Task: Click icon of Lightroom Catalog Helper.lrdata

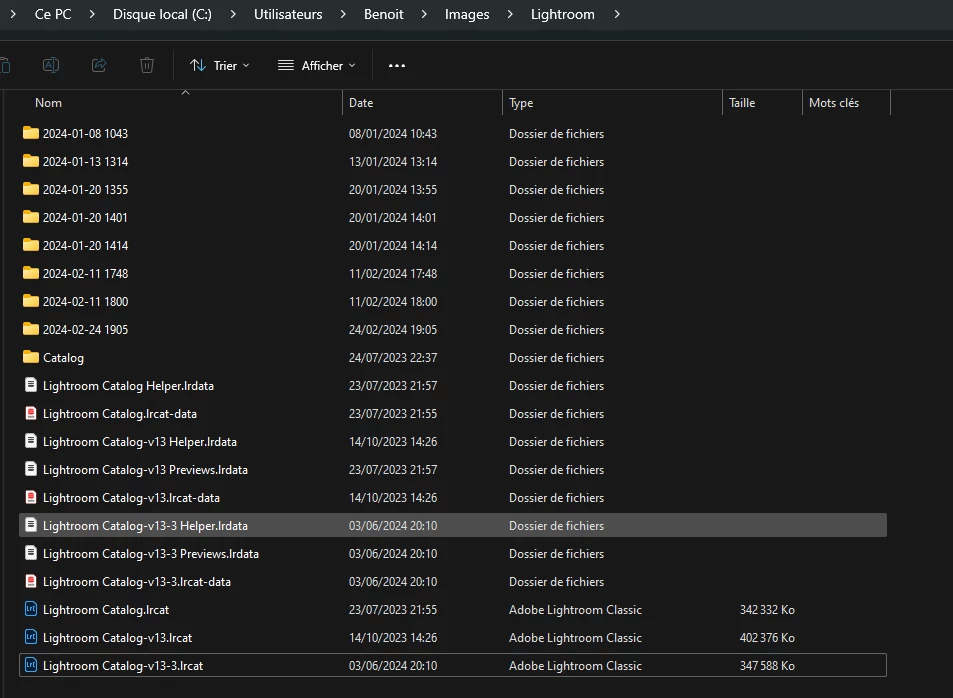Action: (x=30, y=385)
